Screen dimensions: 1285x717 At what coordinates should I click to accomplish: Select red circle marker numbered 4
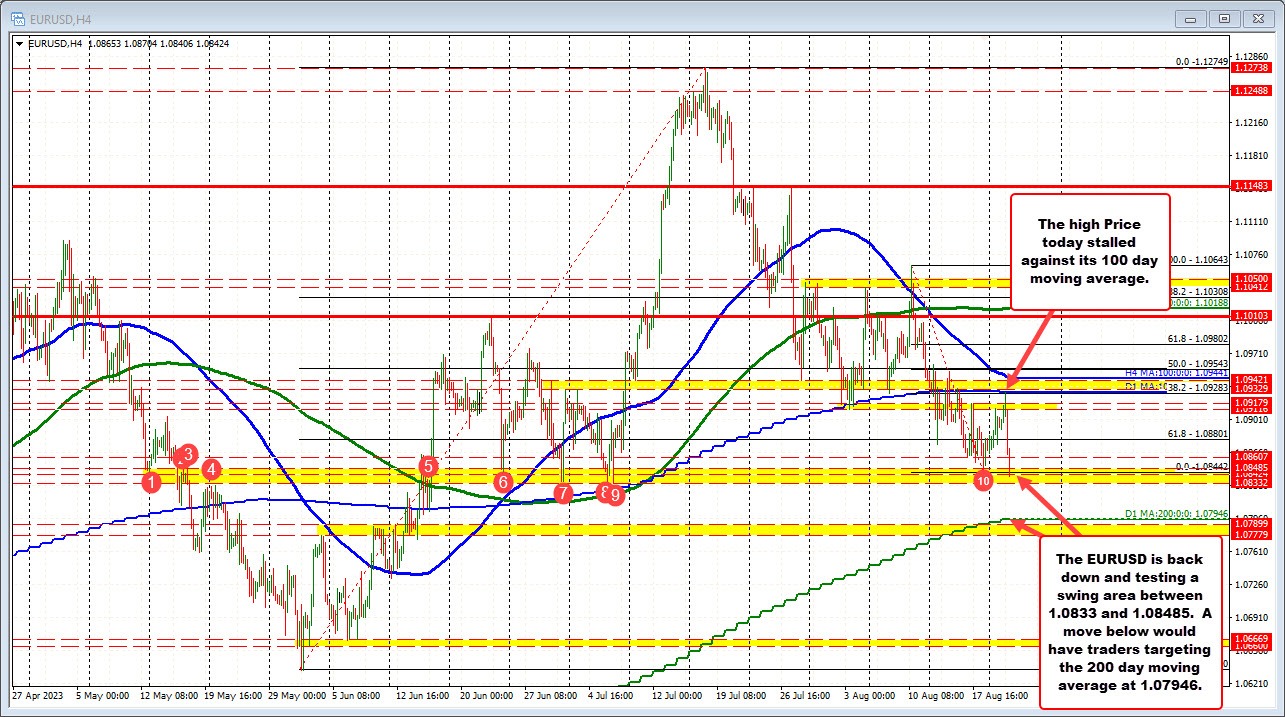[211, 468]
